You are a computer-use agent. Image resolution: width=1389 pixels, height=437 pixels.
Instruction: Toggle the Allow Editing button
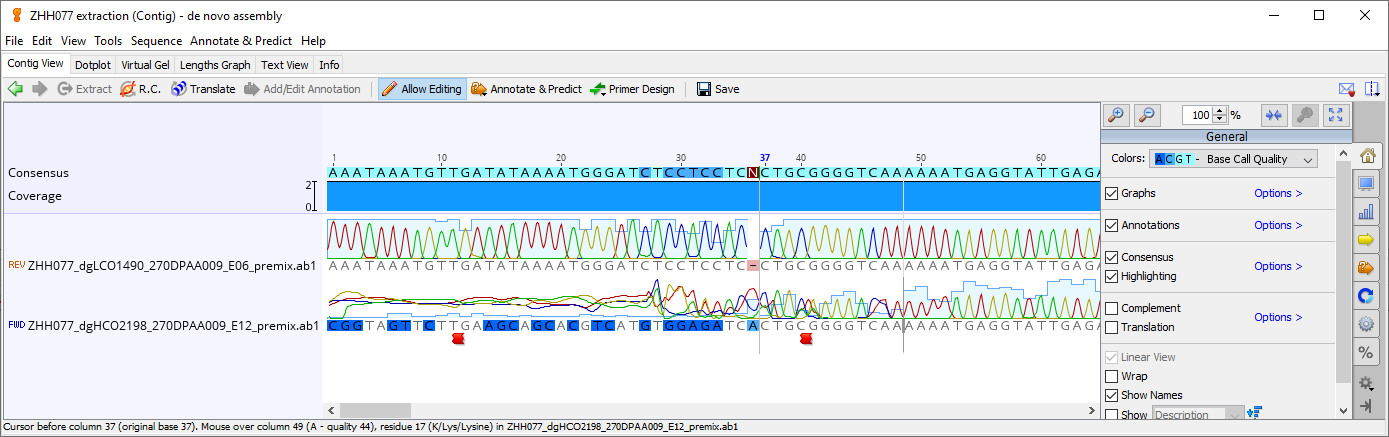point(422,89)
